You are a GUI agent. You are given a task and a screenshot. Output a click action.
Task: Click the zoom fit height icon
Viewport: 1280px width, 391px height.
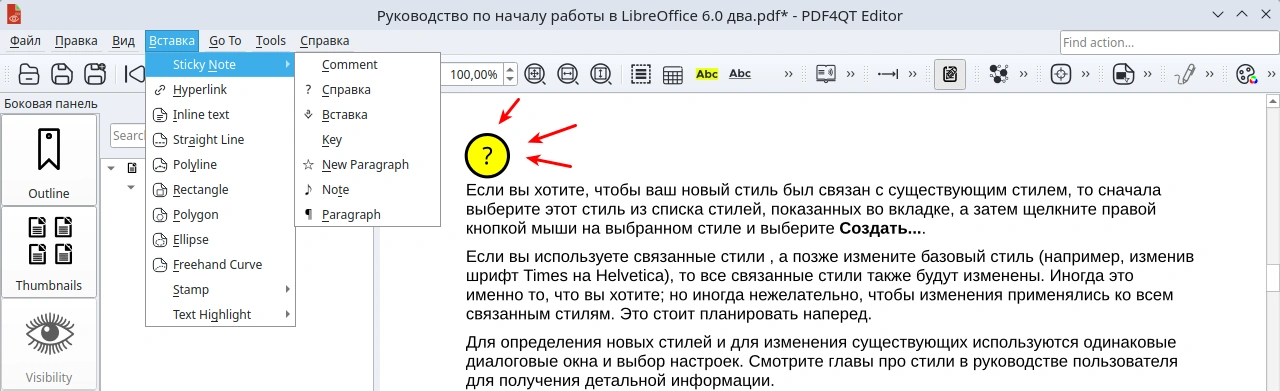click(x=601, y=74)
